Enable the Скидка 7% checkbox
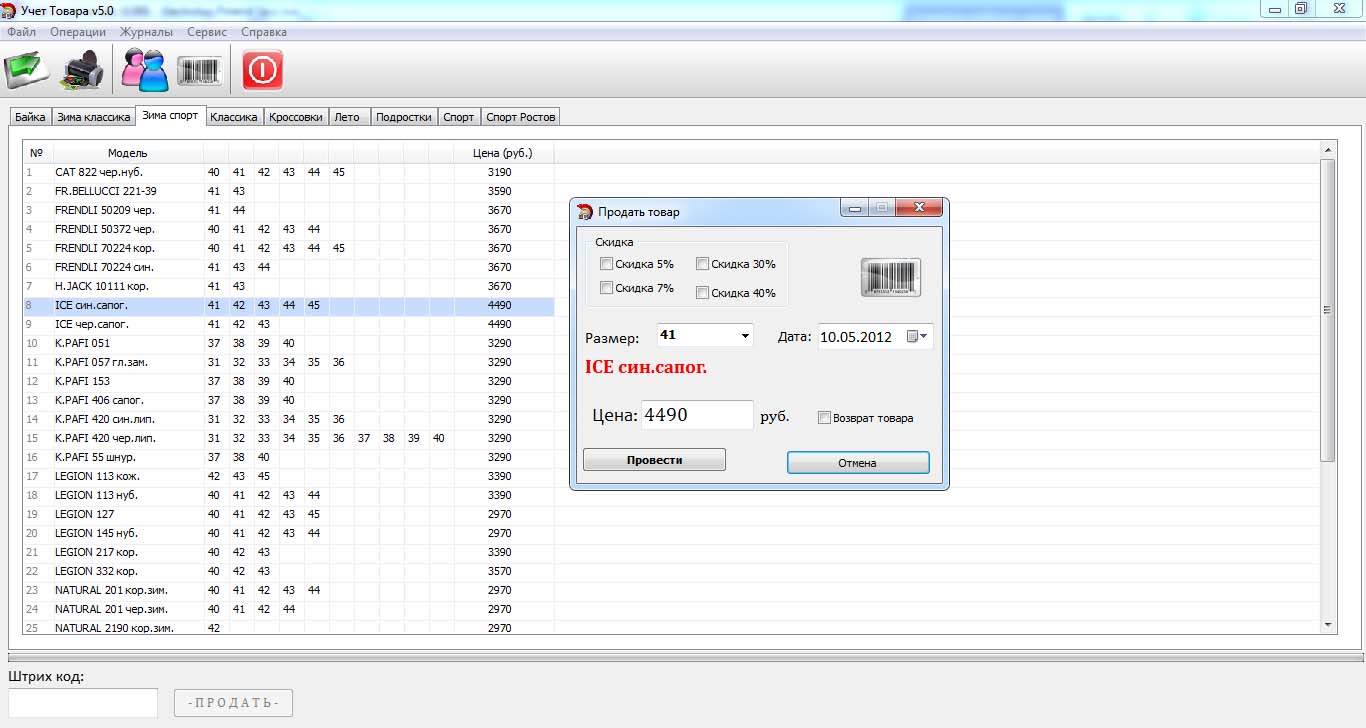 coord(606,288)
